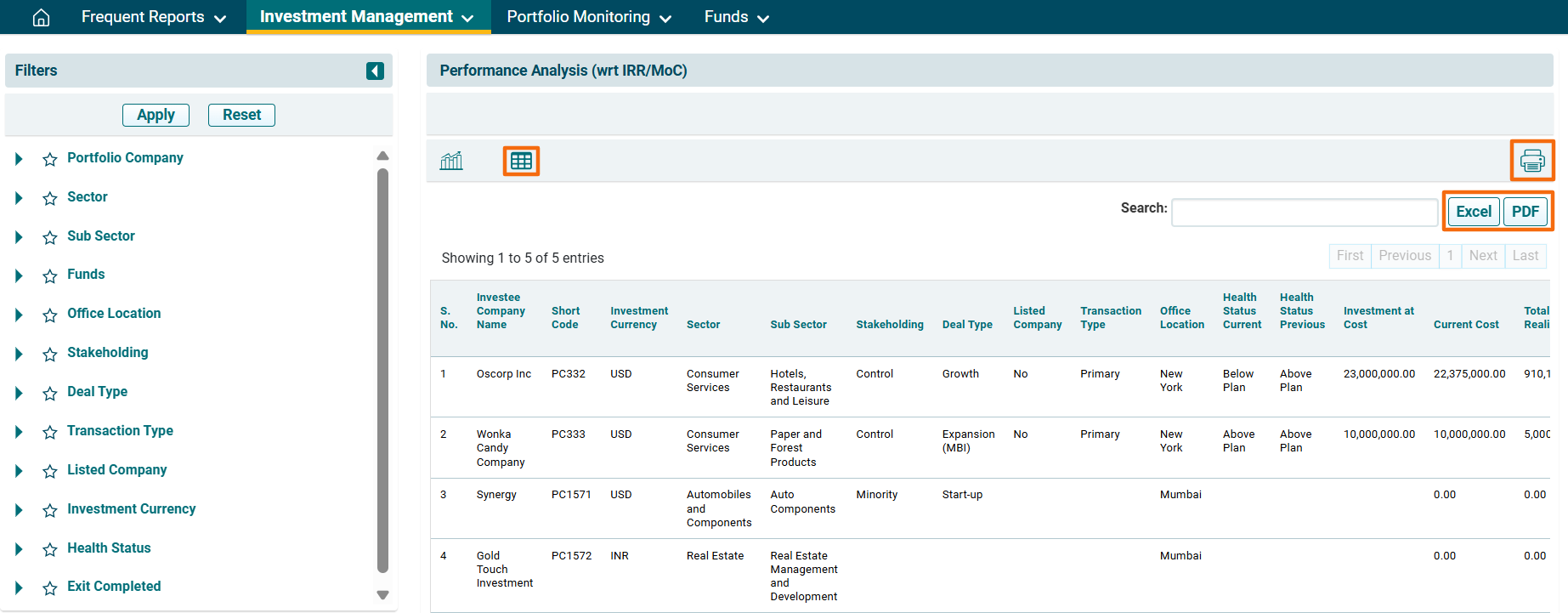
Task: Star the Portfolio Company filter
Action: [50, 159]
